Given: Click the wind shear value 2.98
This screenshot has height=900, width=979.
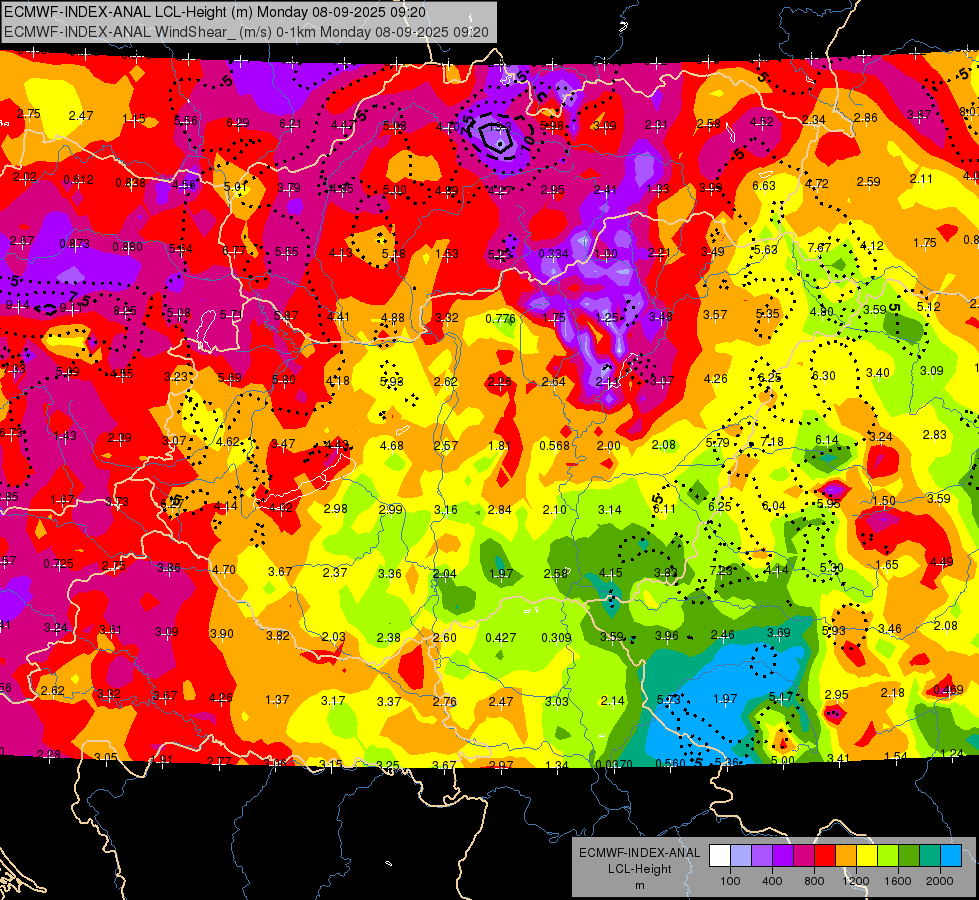Looking at the screenshot, I should click(336, 508).
